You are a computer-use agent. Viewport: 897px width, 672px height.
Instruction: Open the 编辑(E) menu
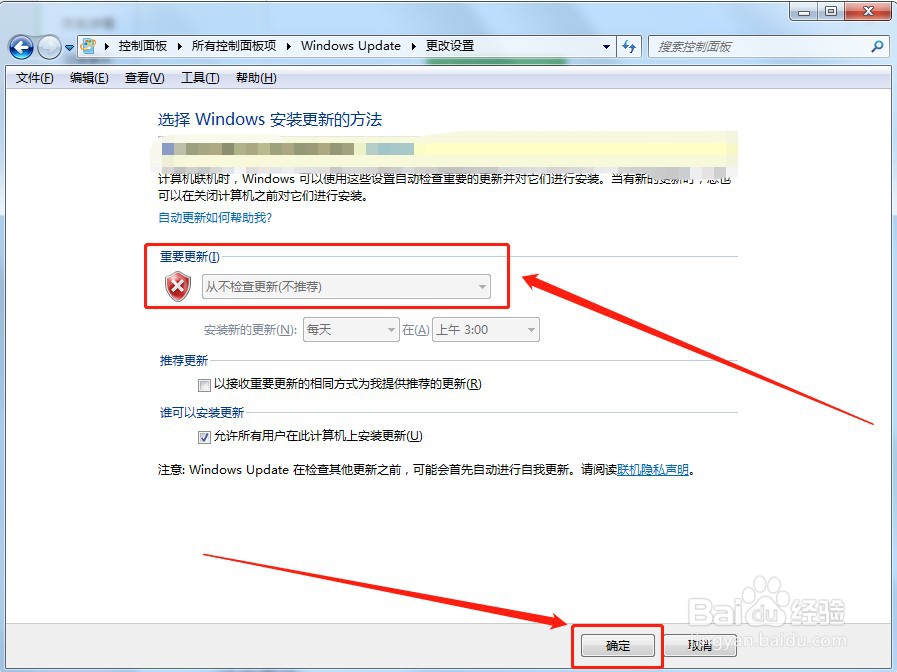89,78
